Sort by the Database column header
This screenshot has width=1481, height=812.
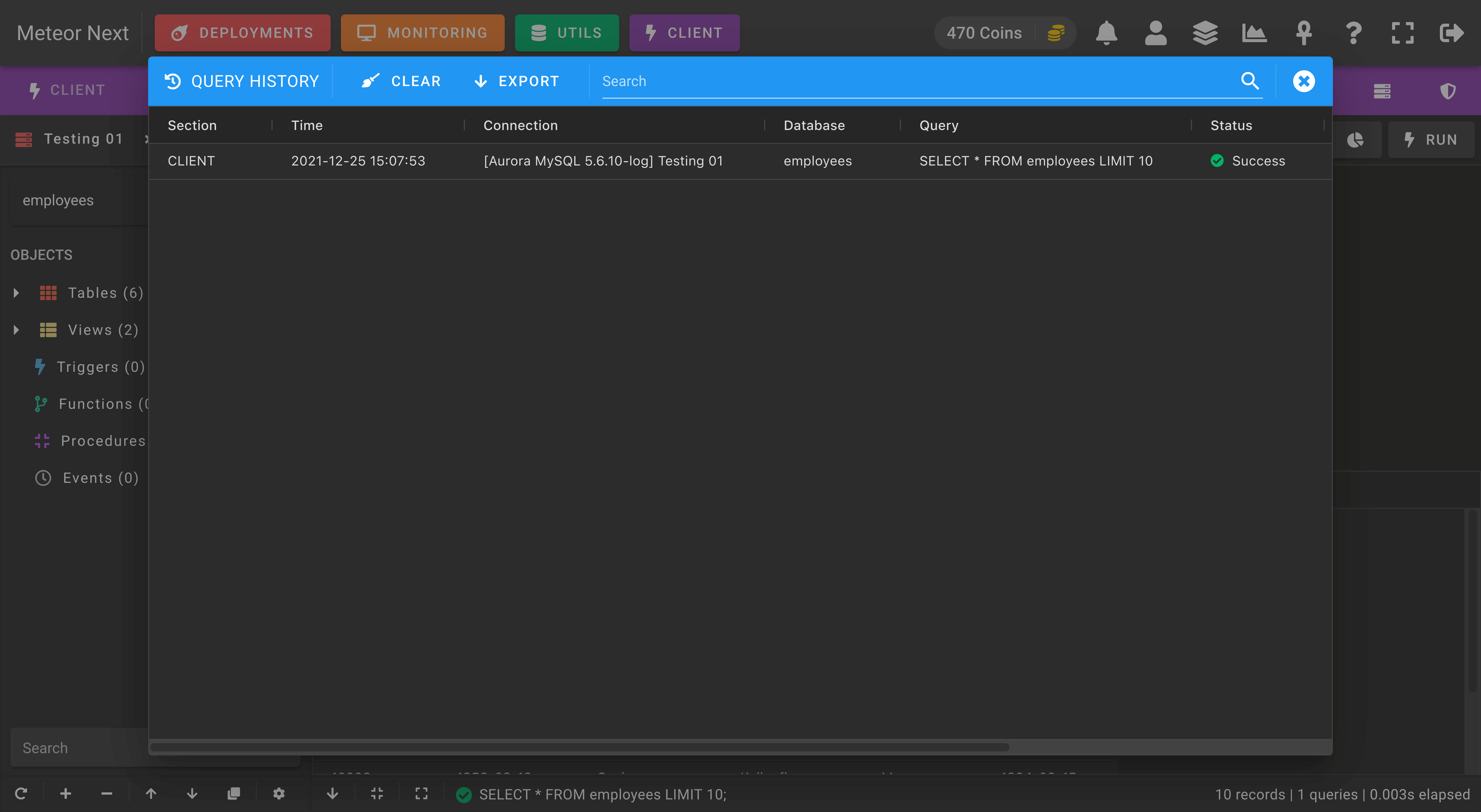814,125
